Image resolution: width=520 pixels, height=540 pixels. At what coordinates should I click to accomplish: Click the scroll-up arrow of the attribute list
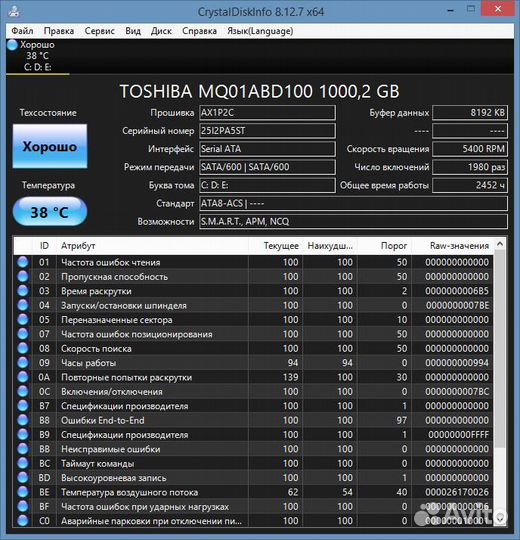click(x=500, y=244)
